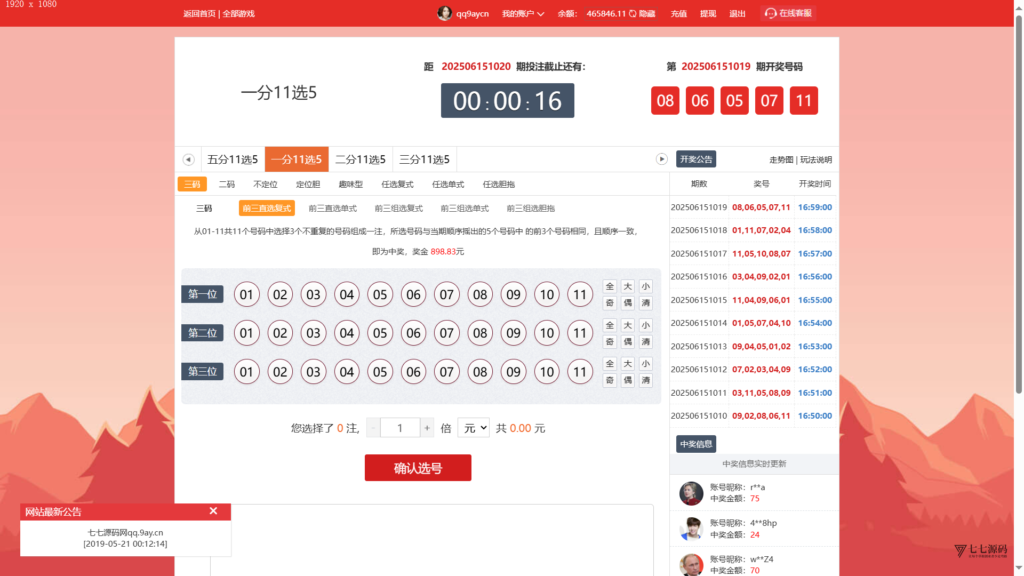Screen dimensions: 1024x576
Task: Click 大 quick-select for 第一位 row
Action: (x=628, y=286)
